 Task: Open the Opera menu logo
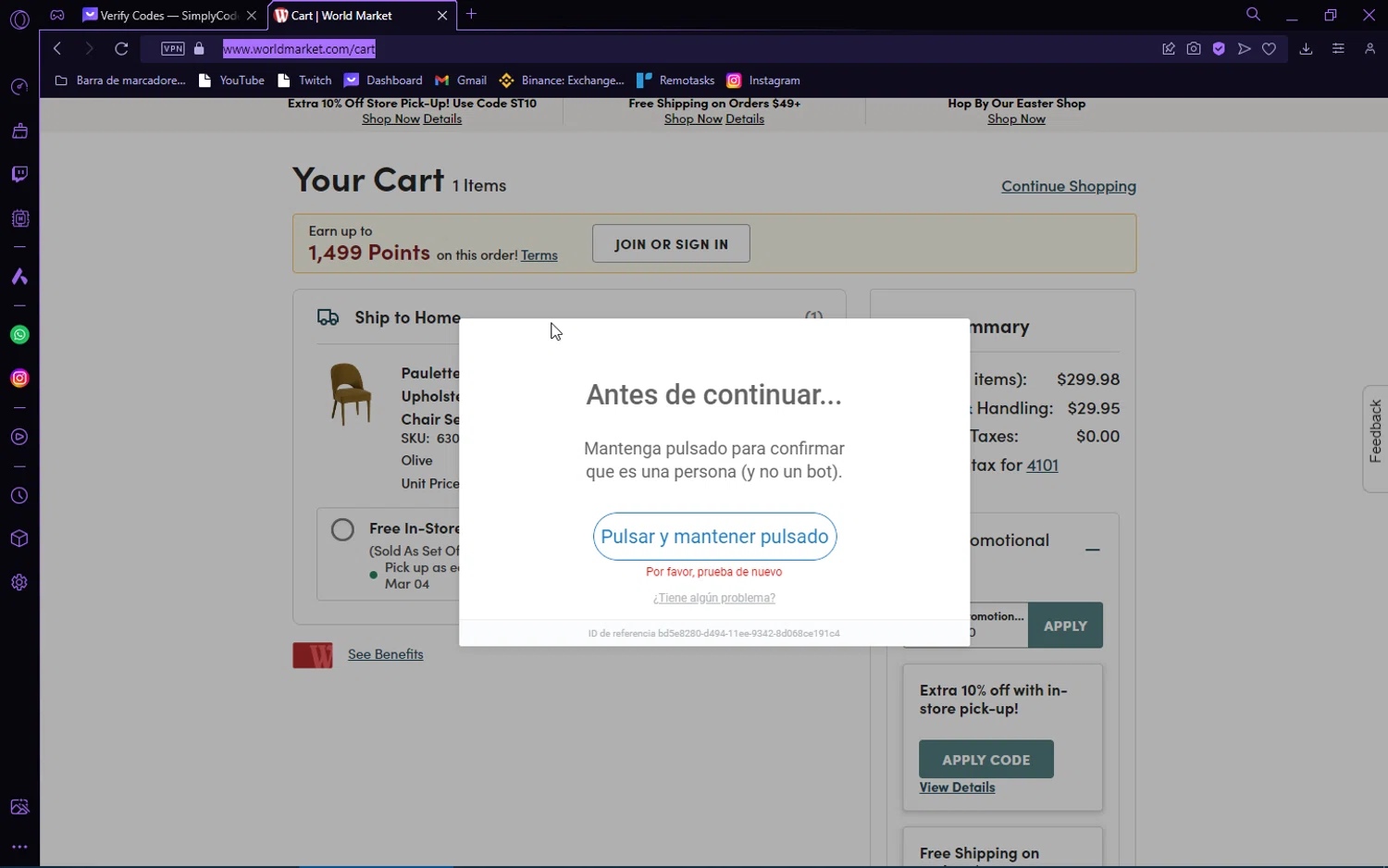[19, 19]
